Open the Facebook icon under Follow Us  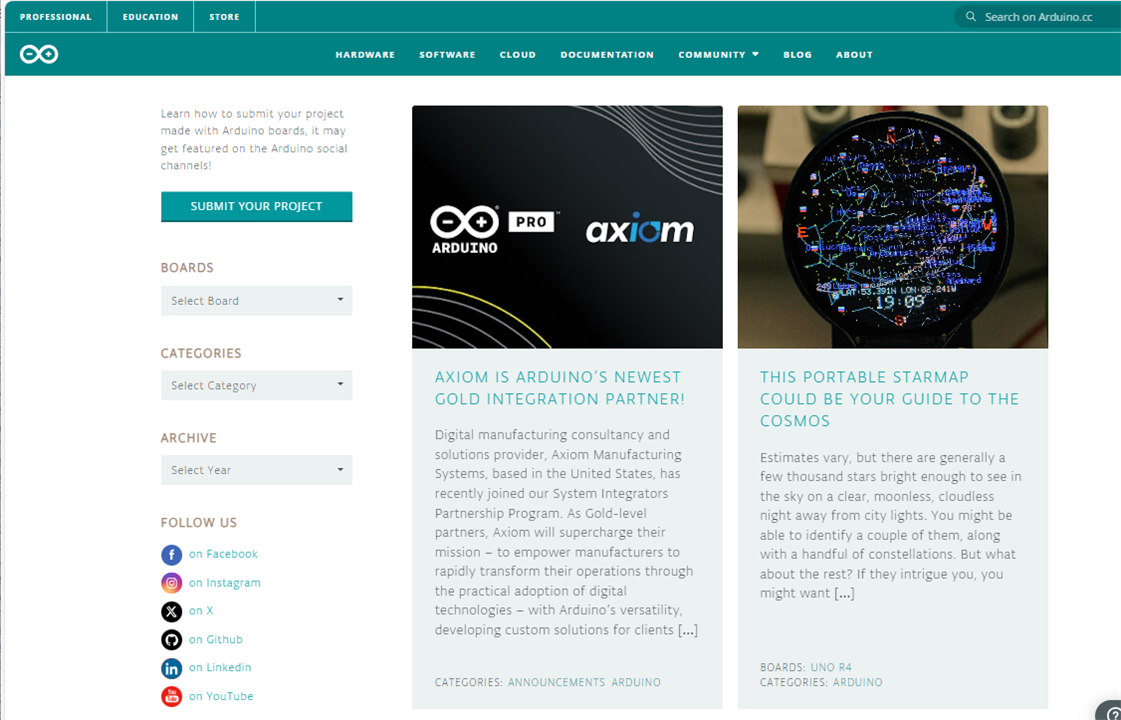click(172, 555)
